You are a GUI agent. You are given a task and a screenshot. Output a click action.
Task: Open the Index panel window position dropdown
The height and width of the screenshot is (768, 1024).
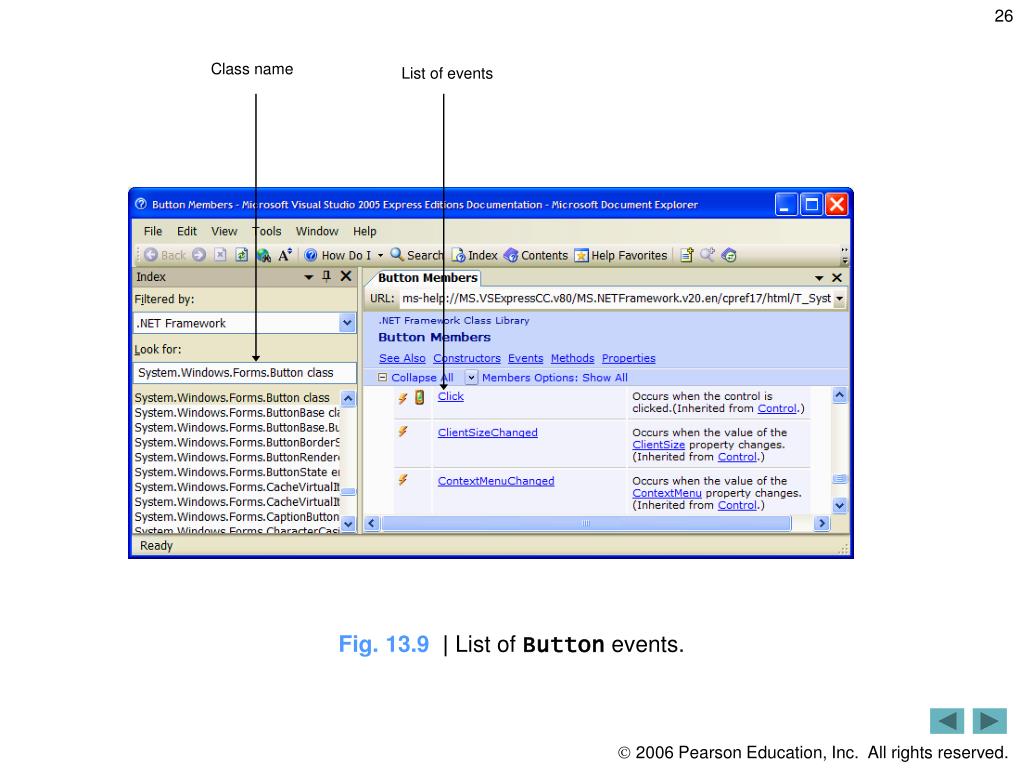point(308,277)
